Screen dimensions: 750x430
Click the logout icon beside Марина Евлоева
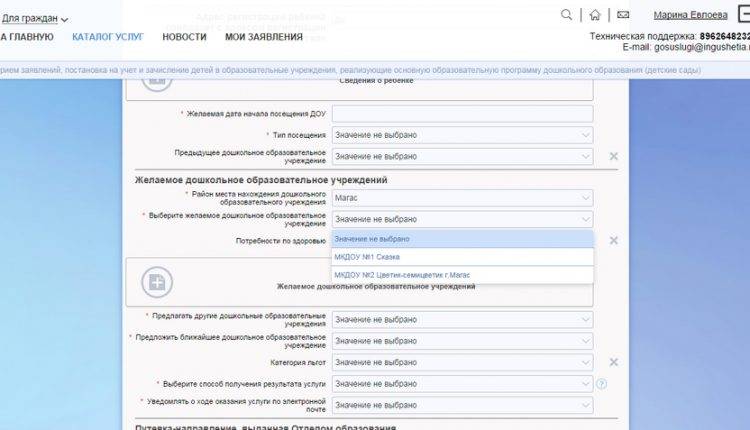(742, 14)
